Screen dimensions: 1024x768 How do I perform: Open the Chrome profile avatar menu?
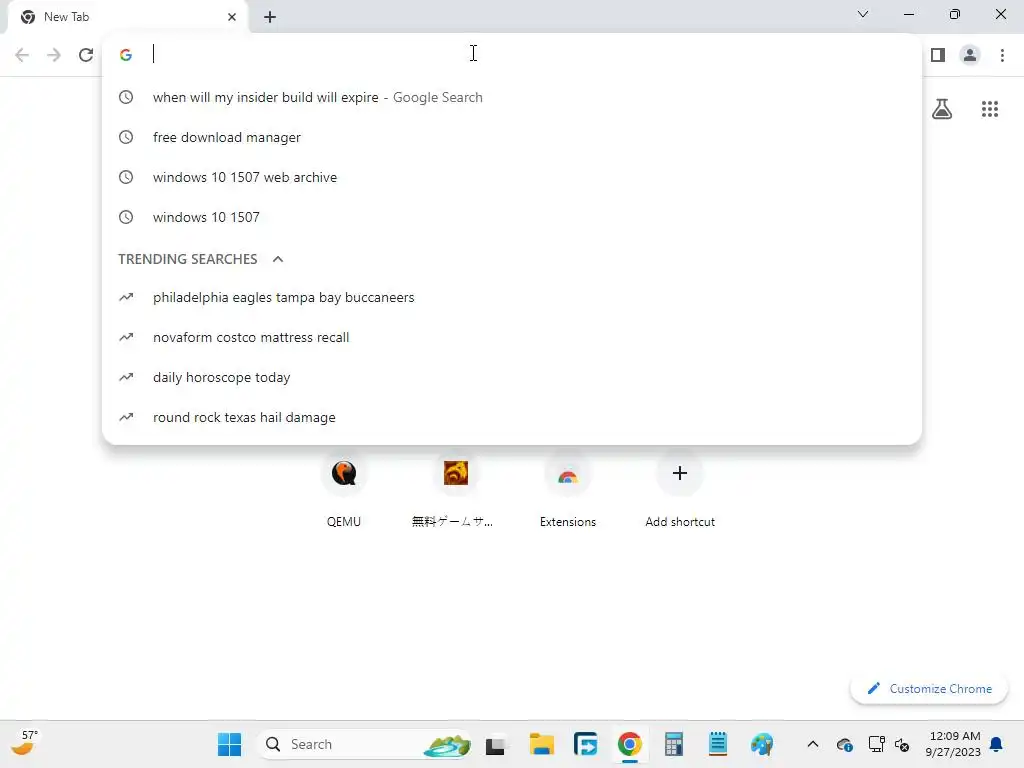click(970, 55)
